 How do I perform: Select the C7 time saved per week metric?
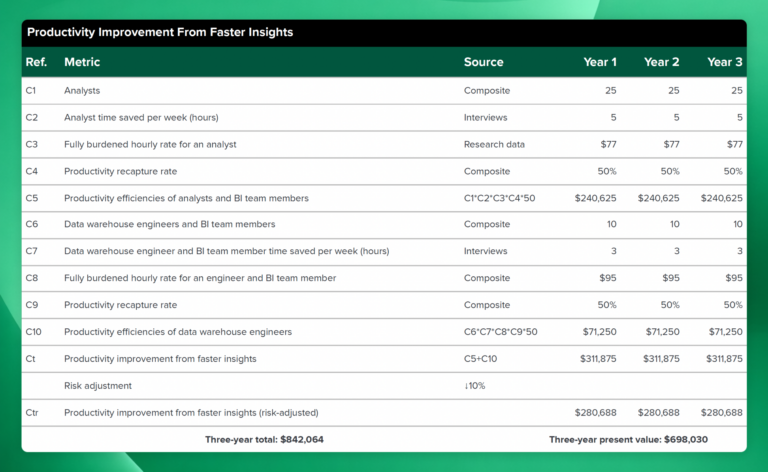pos(226,251)
